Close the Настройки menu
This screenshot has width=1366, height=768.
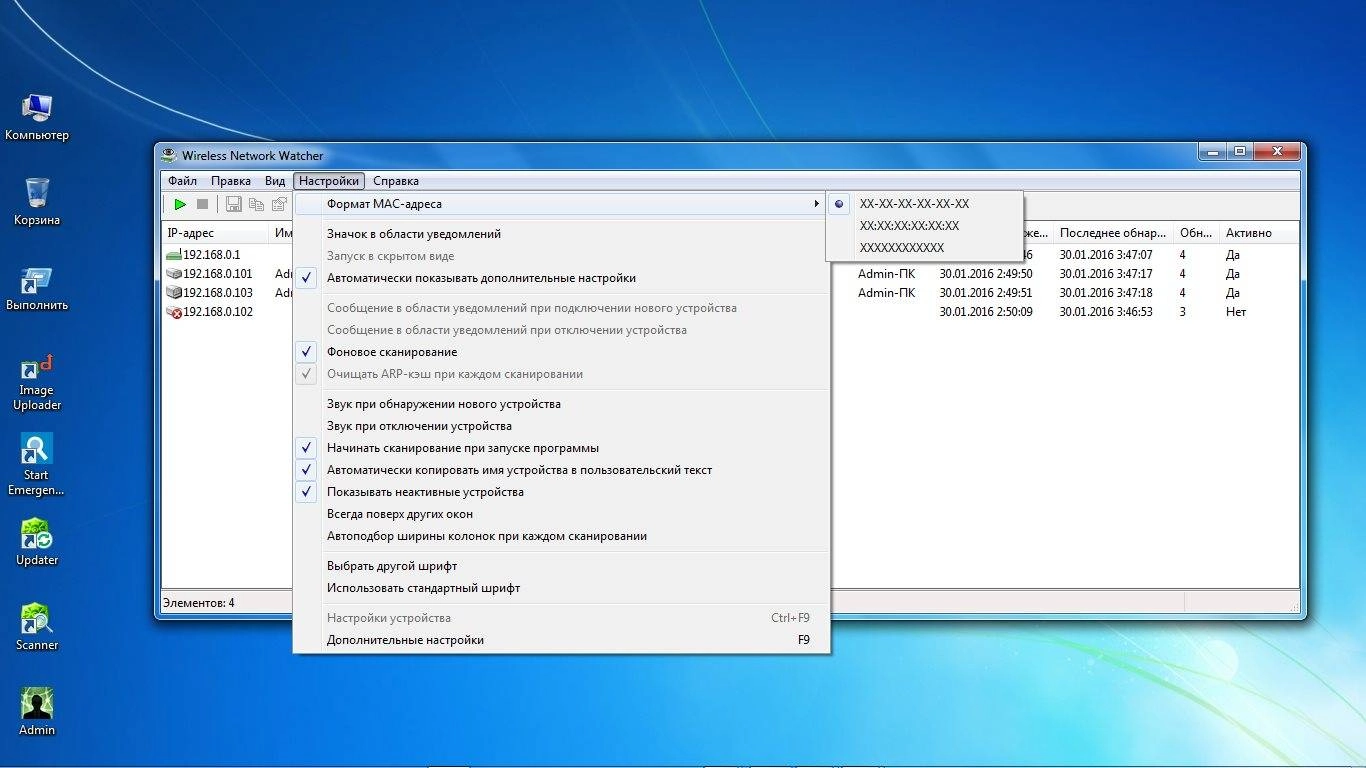click(x=329, y=181)
